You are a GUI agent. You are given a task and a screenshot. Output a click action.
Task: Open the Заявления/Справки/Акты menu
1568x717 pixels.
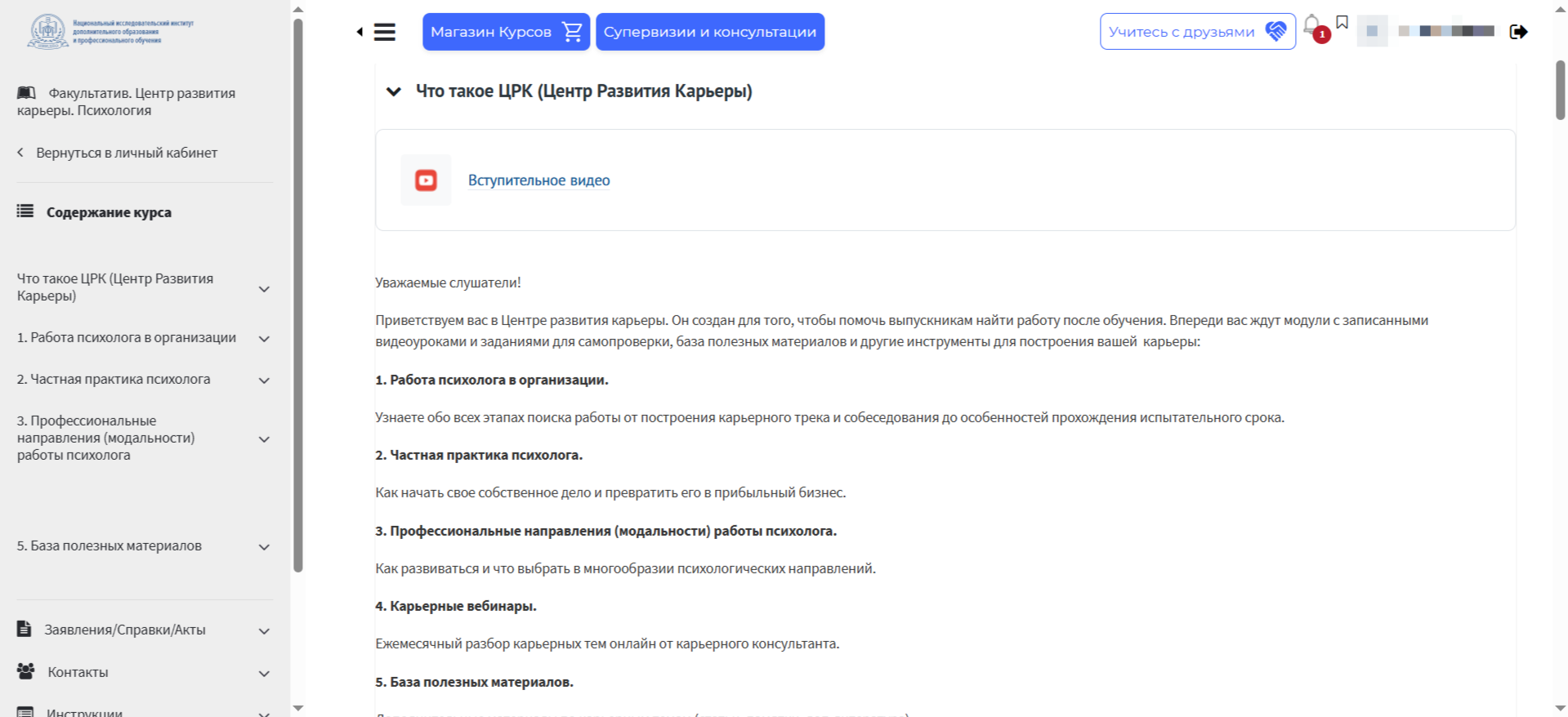click(x=125, y=630)
